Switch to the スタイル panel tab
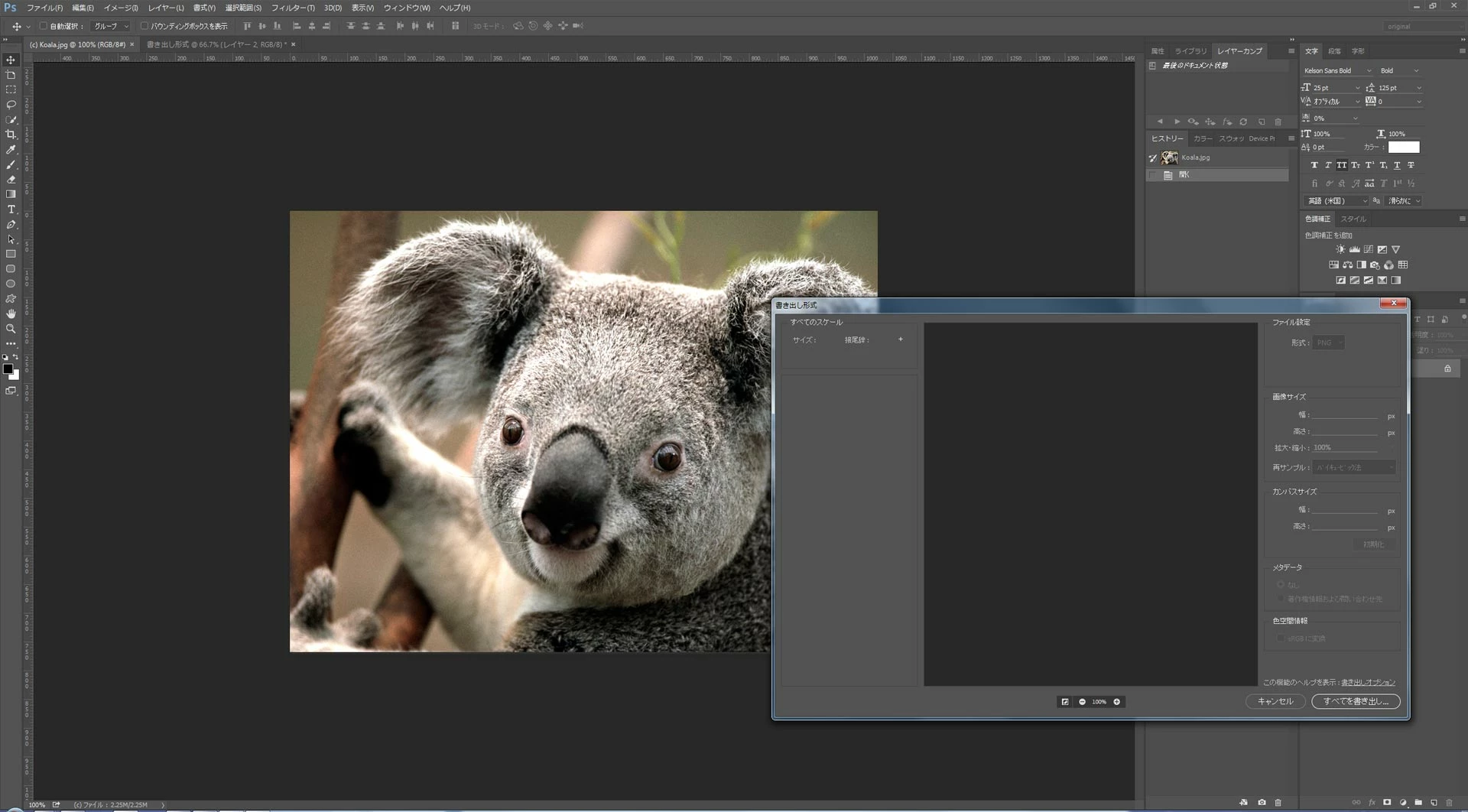The width and height of the screenshot is (1468, 812). pos(1353,219)
